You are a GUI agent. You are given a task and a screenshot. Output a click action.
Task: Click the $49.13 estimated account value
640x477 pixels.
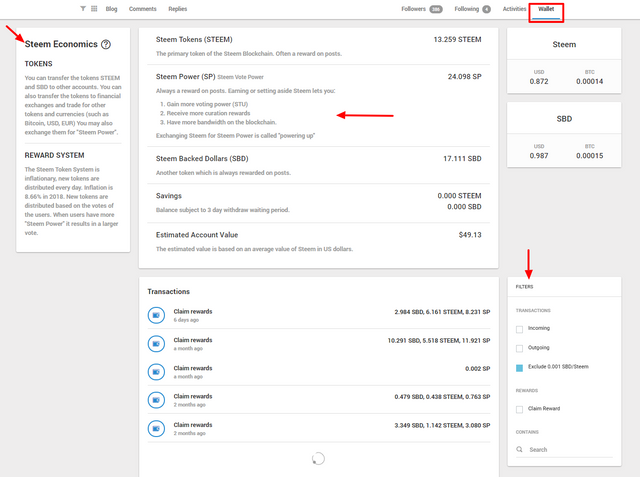coord(470,235)
